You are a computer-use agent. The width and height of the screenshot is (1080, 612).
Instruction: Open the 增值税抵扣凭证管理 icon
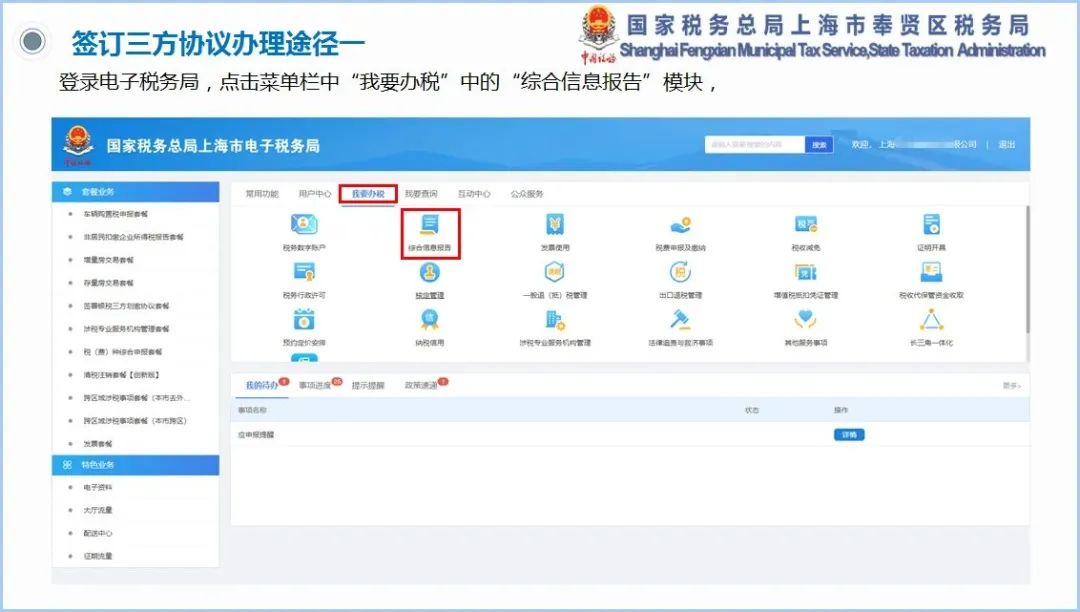click(806, 273)
